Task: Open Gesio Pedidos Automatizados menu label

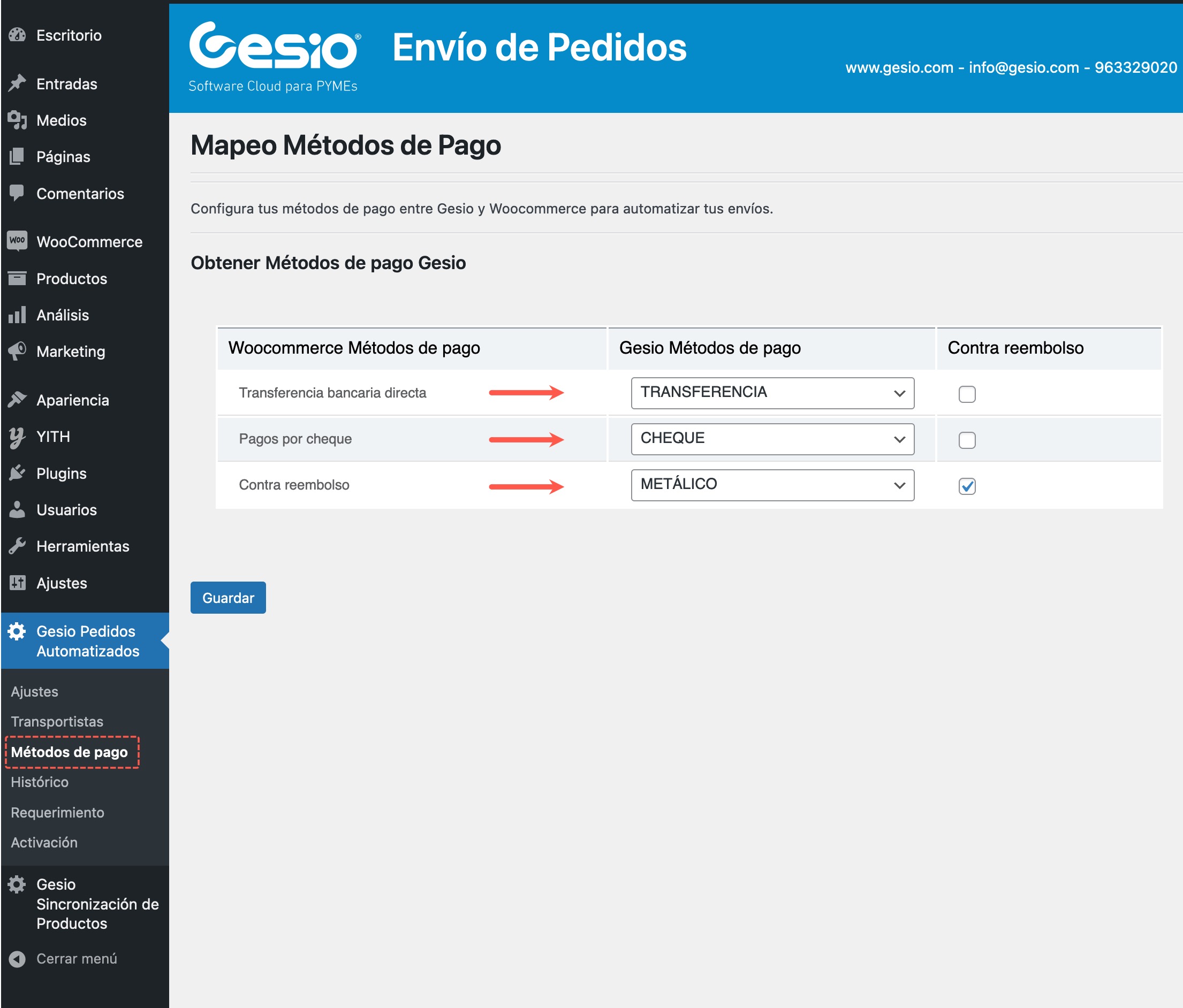Action: coord(88,641)
